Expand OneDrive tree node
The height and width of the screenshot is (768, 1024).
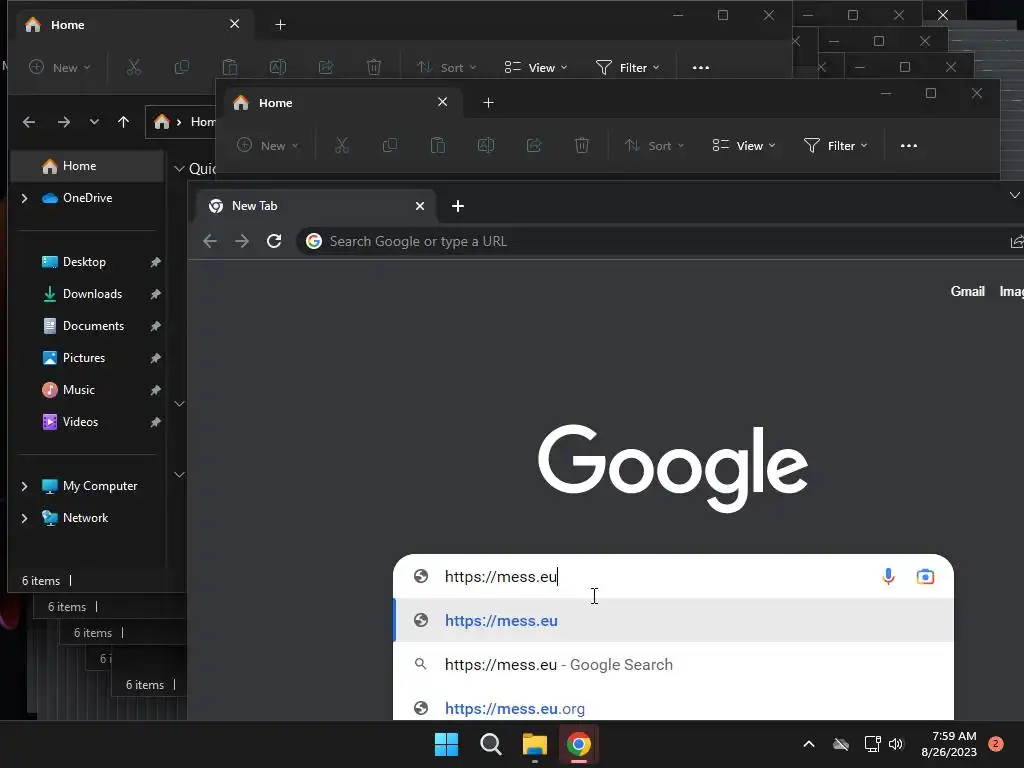(x=24, y=198)
